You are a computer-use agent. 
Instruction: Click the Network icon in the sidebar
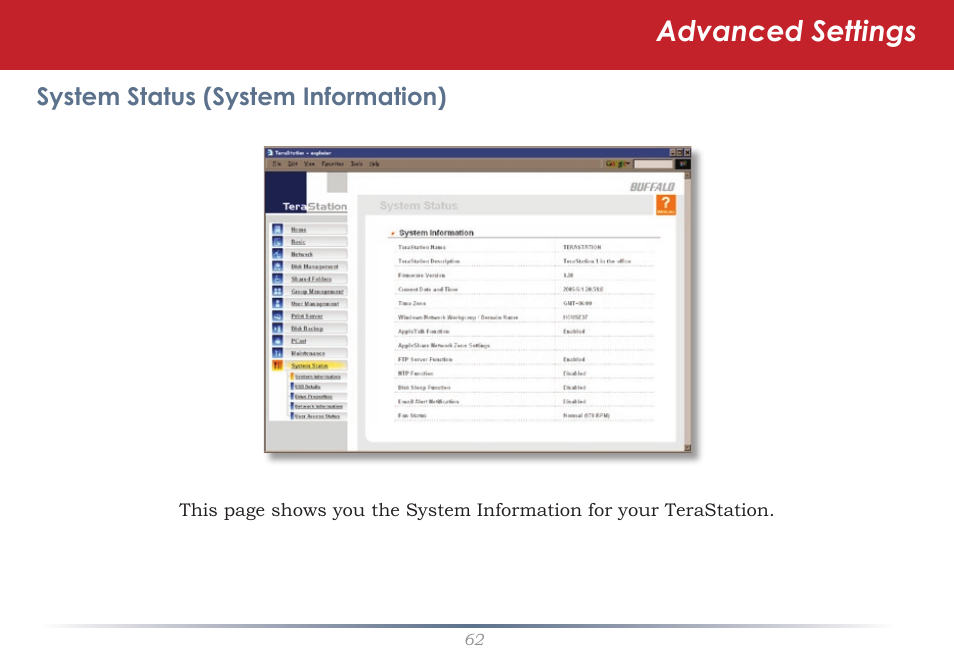(x=277, y=254)
